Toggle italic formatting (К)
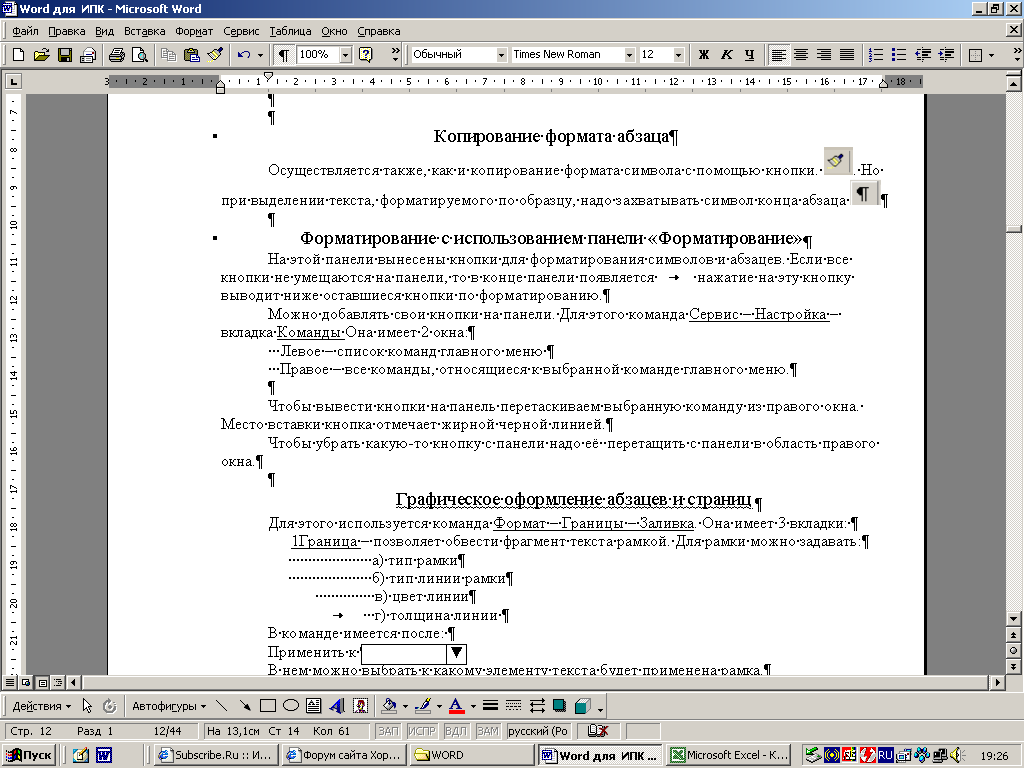1024x768 pixels. (x=726, y=55)
